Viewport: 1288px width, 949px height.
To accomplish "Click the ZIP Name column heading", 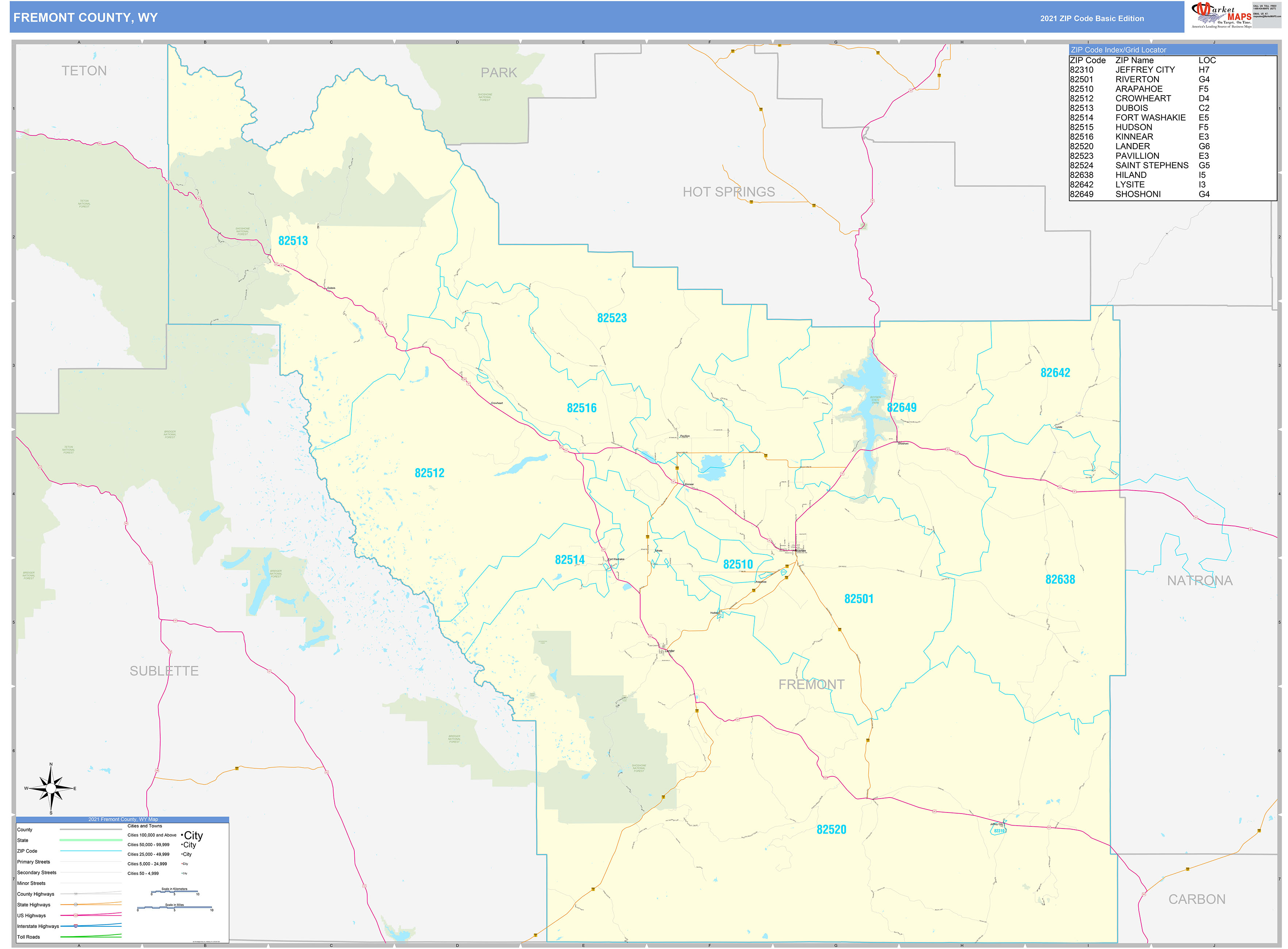I will pos(1134,60).
